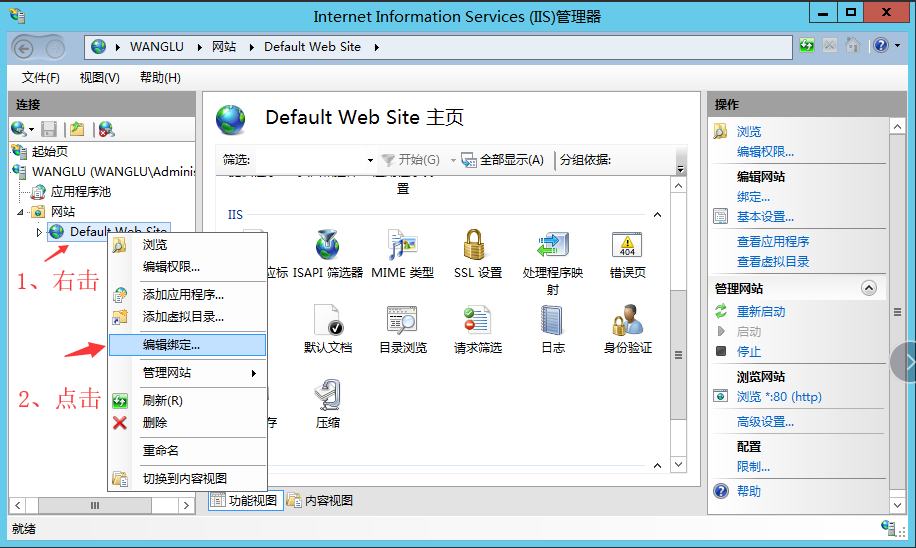Click the connections pane horizontal scrollbar

tap(102, 505)
